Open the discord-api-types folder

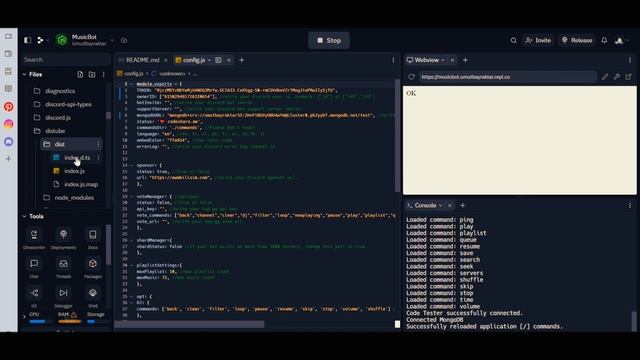[x=67, y=104]
